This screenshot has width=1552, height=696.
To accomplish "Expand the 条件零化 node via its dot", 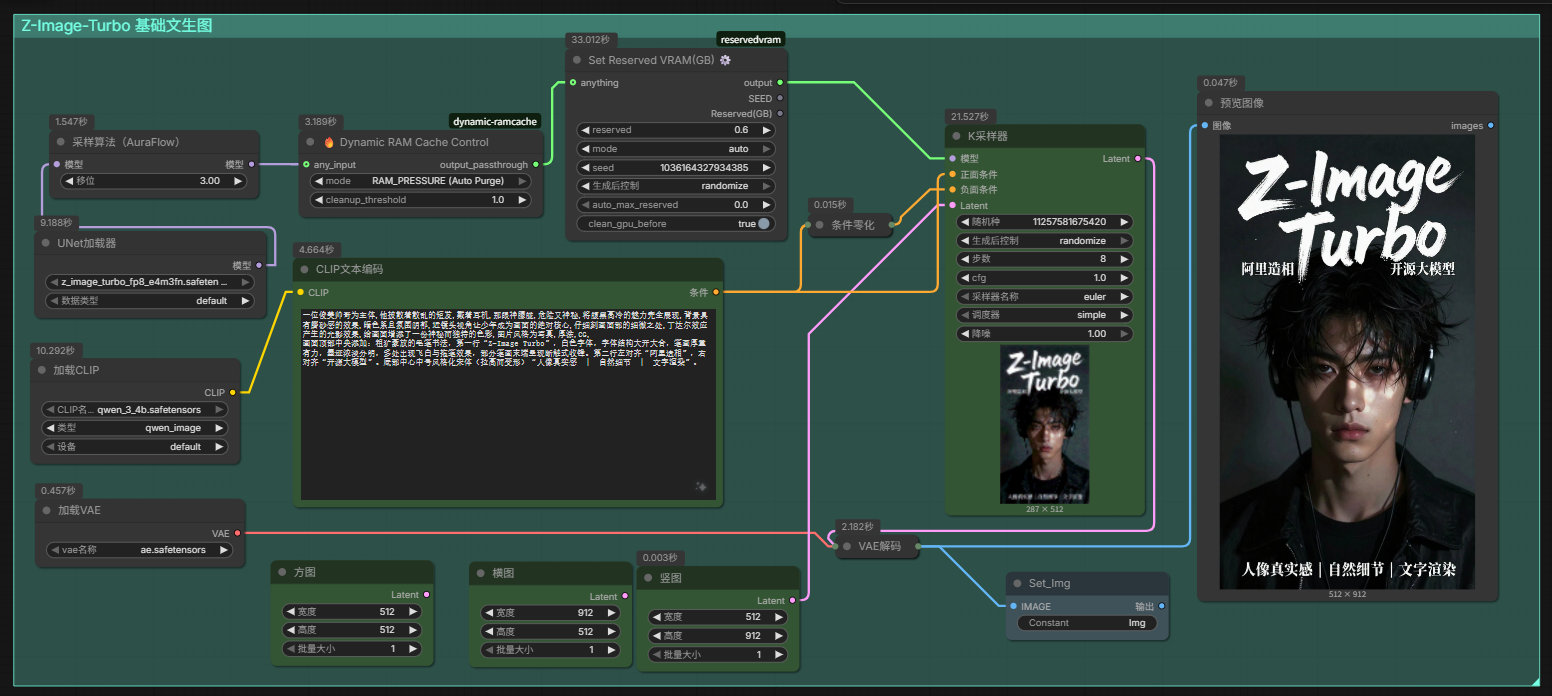I will pyautogui.click(x=821, y=225).
